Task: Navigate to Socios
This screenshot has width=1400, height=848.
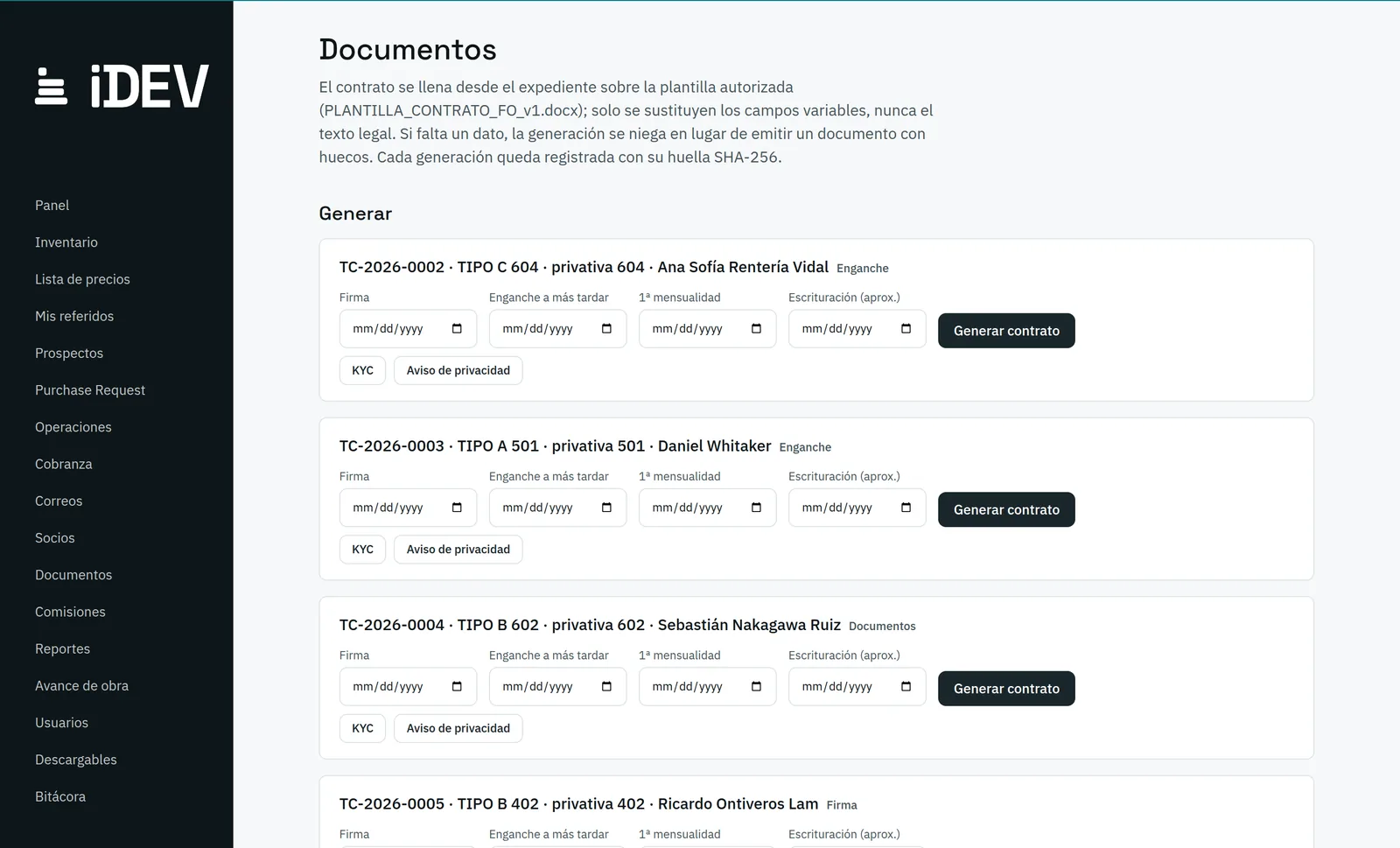Action: [x=55, y=538]
